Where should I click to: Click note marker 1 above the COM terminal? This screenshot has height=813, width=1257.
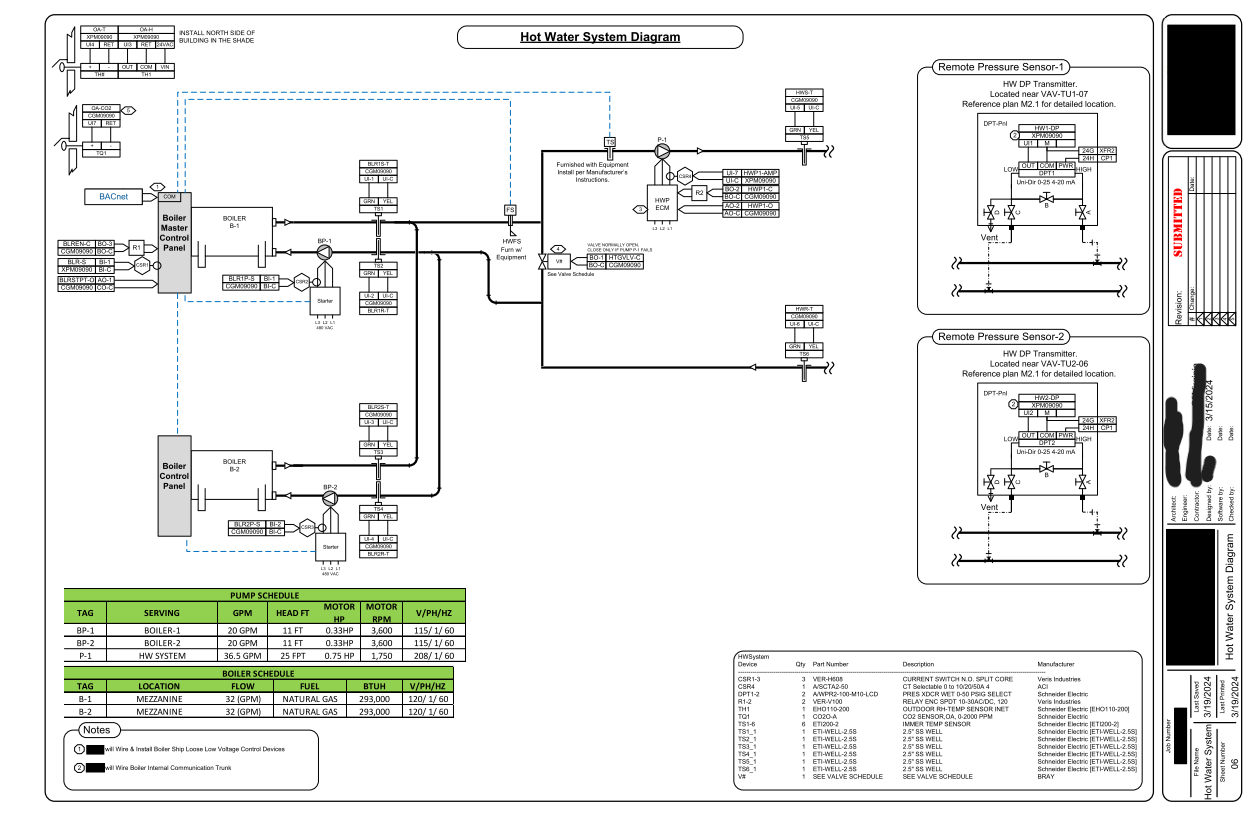coord(158,186)
